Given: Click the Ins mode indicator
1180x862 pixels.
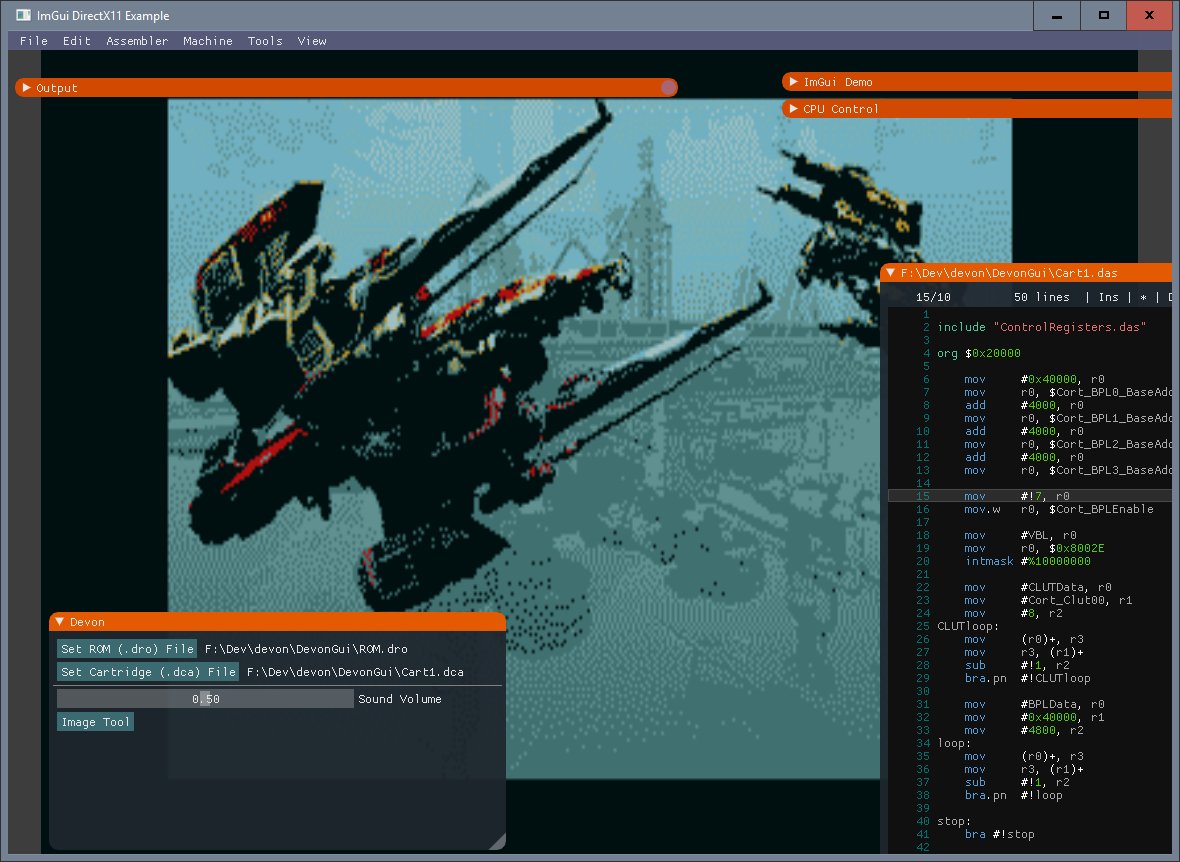Looking at the screenshot, I should point(1109,297).
